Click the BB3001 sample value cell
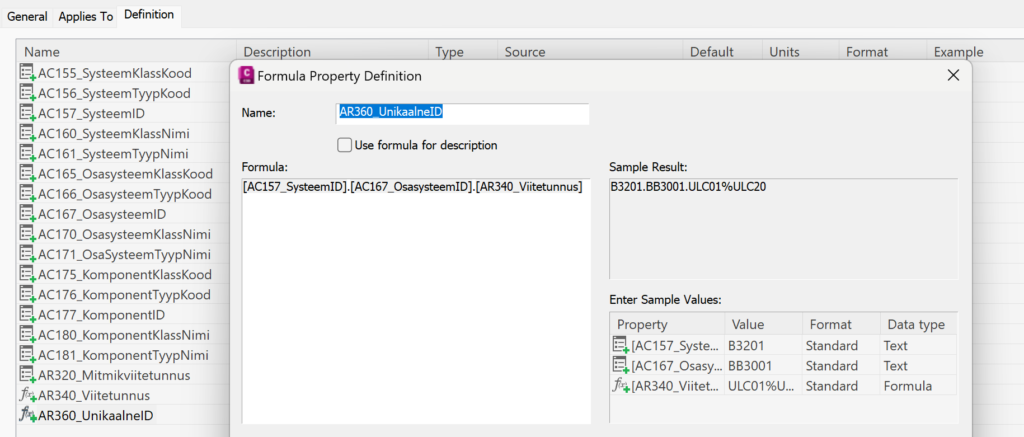 coord(763,366)
